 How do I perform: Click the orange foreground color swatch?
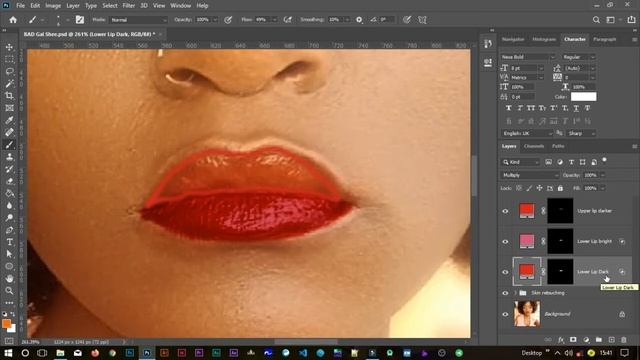7,324
